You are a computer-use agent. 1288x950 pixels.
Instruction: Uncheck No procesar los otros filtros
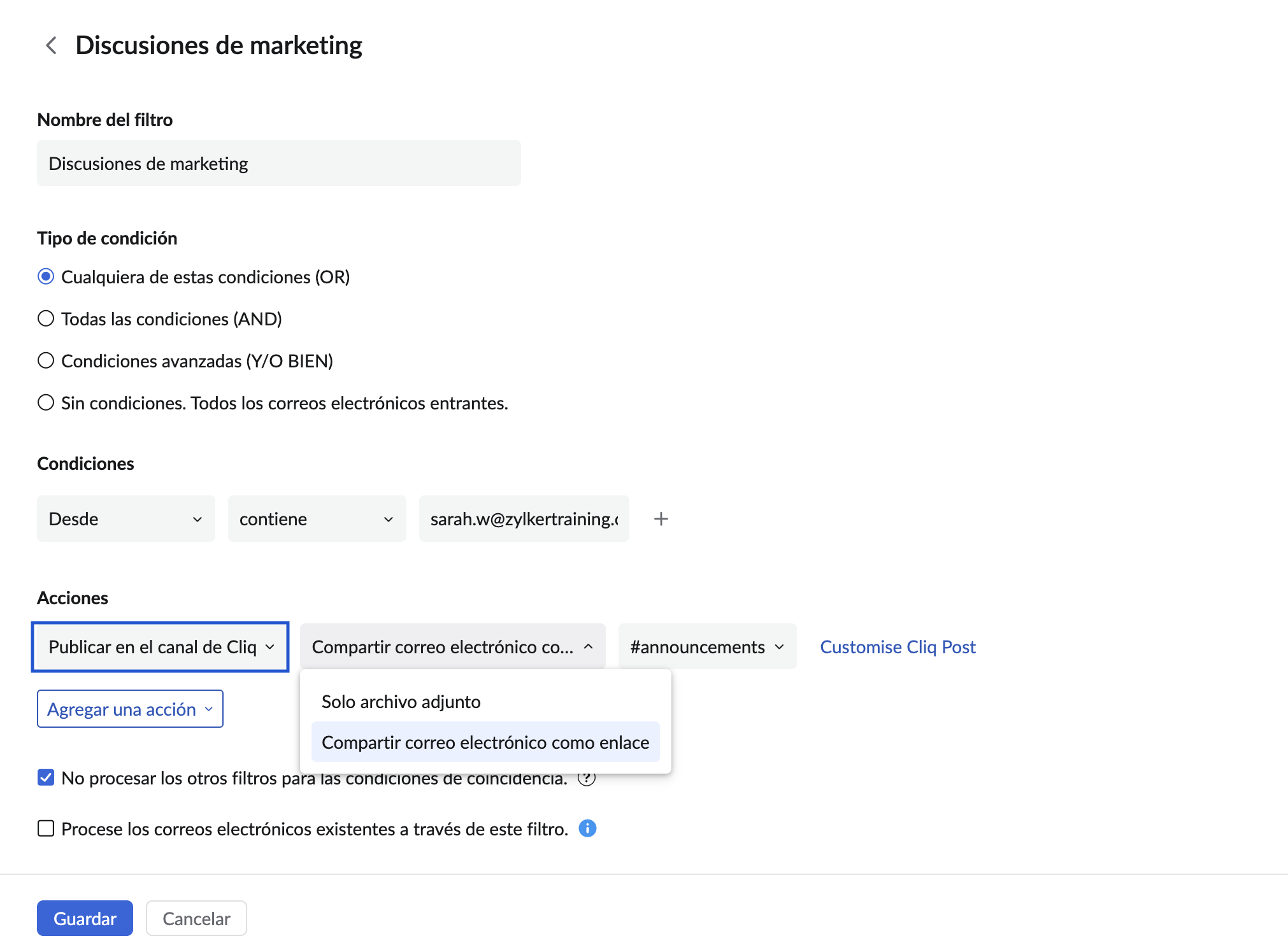(46, 777)
